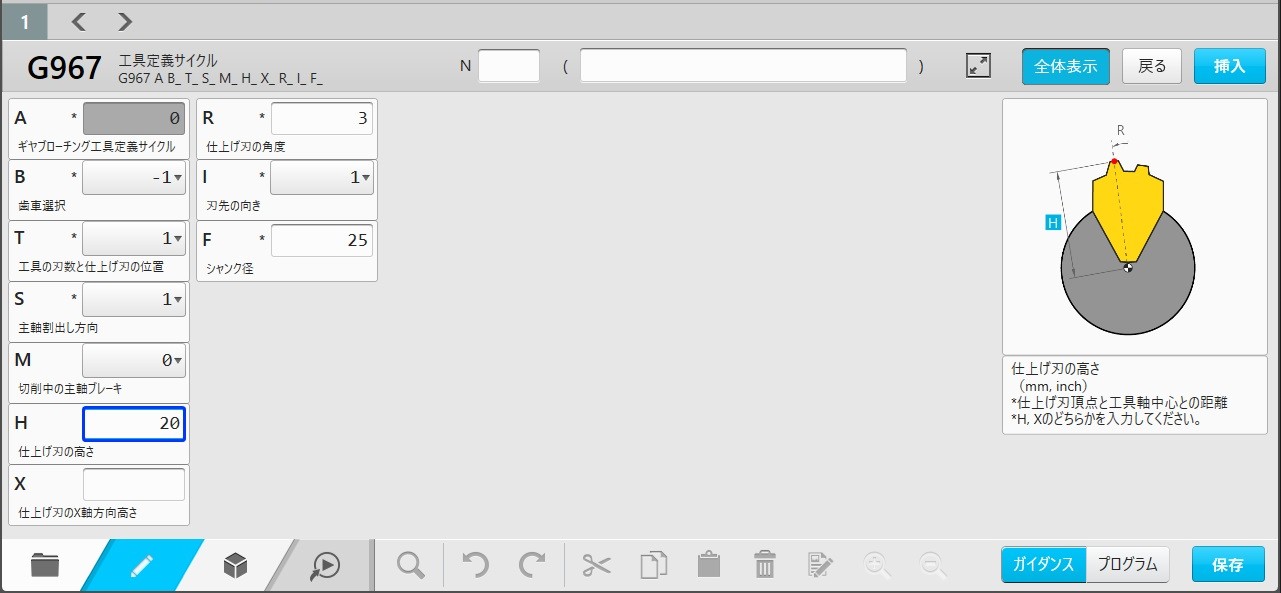The height and width of the screenshot is (593, 1281).
Task: Expand the diagram with the enlarge icon
Action: [x=978, y=66]
